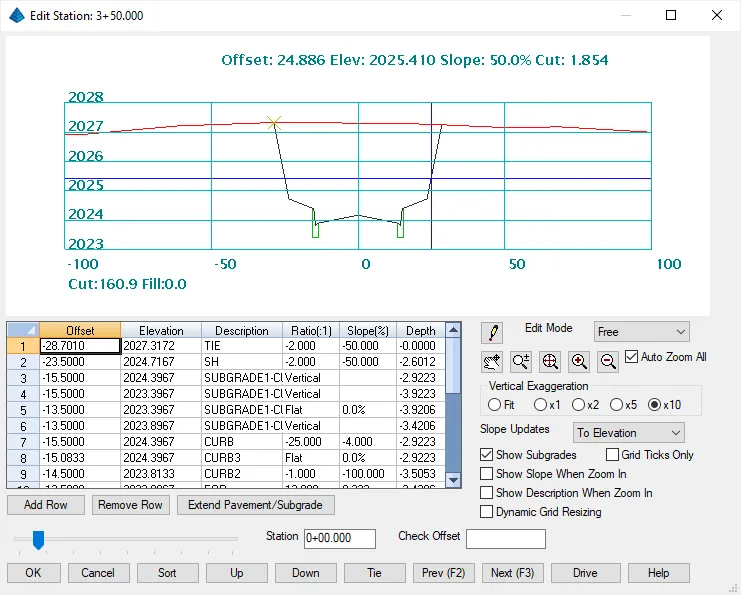Screen dimensions: 741x595
Task: Open the Edit Mode dropdown
Action: (641, 331)
